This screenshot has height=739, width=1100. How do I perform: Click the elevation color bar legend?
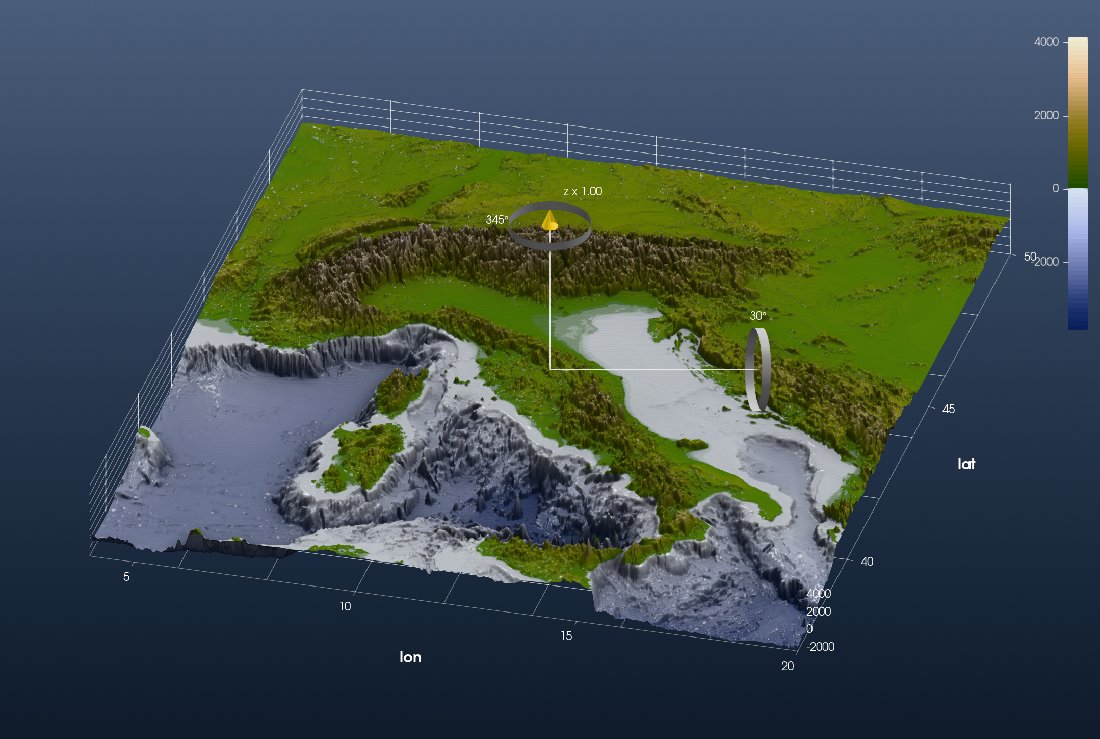pos(1078,183)
